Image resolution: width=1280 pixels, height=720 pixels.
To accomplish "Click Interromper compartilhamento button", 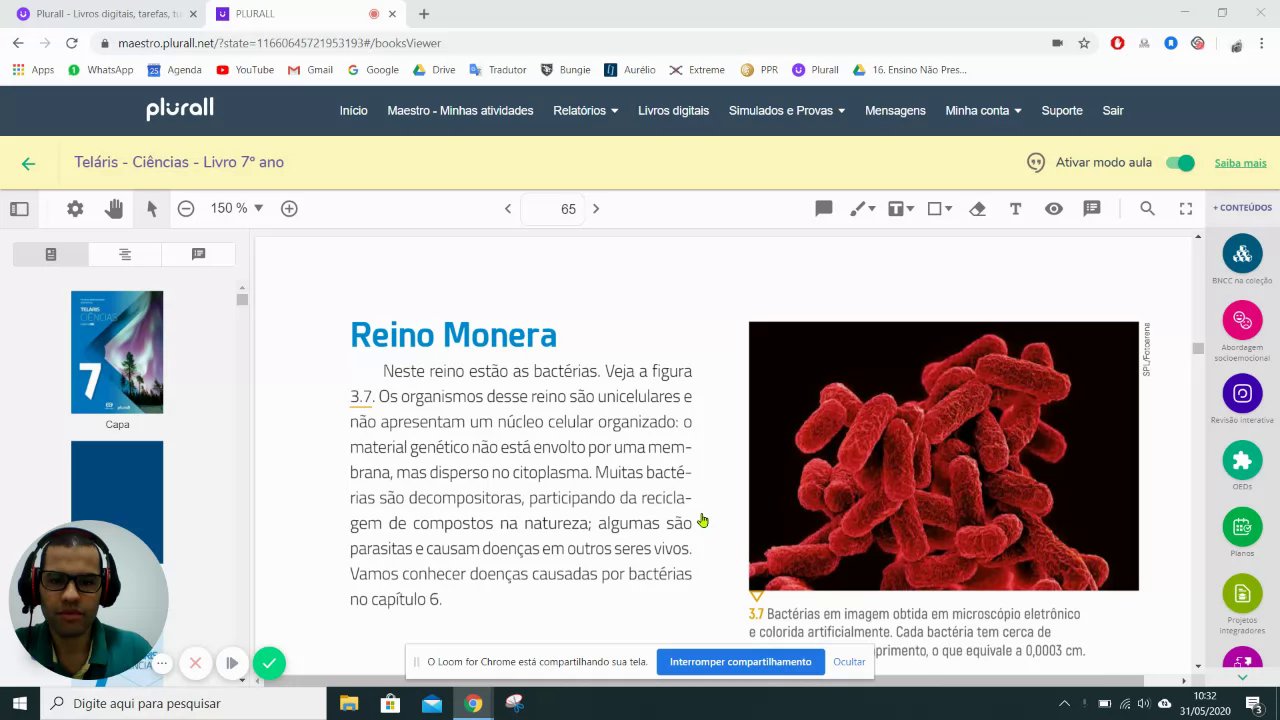I will click(740, 661).
